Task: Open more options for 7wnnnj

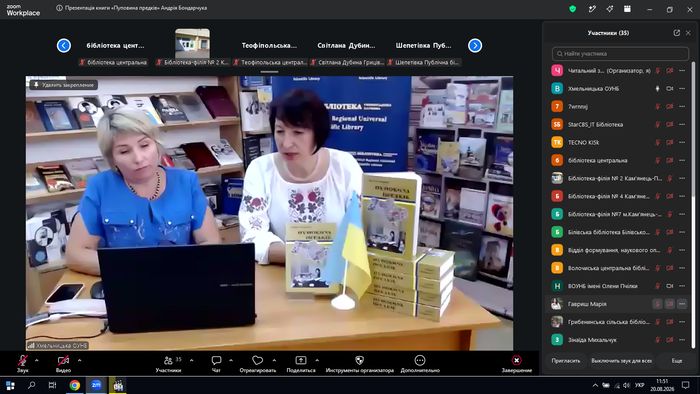Action: coord(682,107)
